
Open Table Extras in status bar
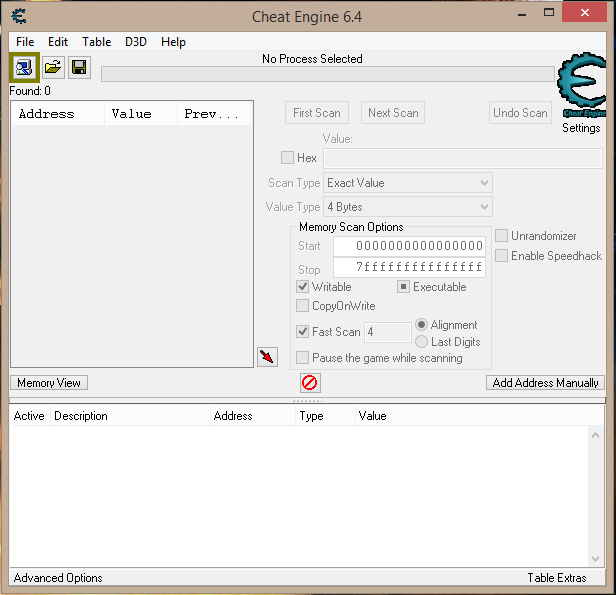click(x=557, y=578)
